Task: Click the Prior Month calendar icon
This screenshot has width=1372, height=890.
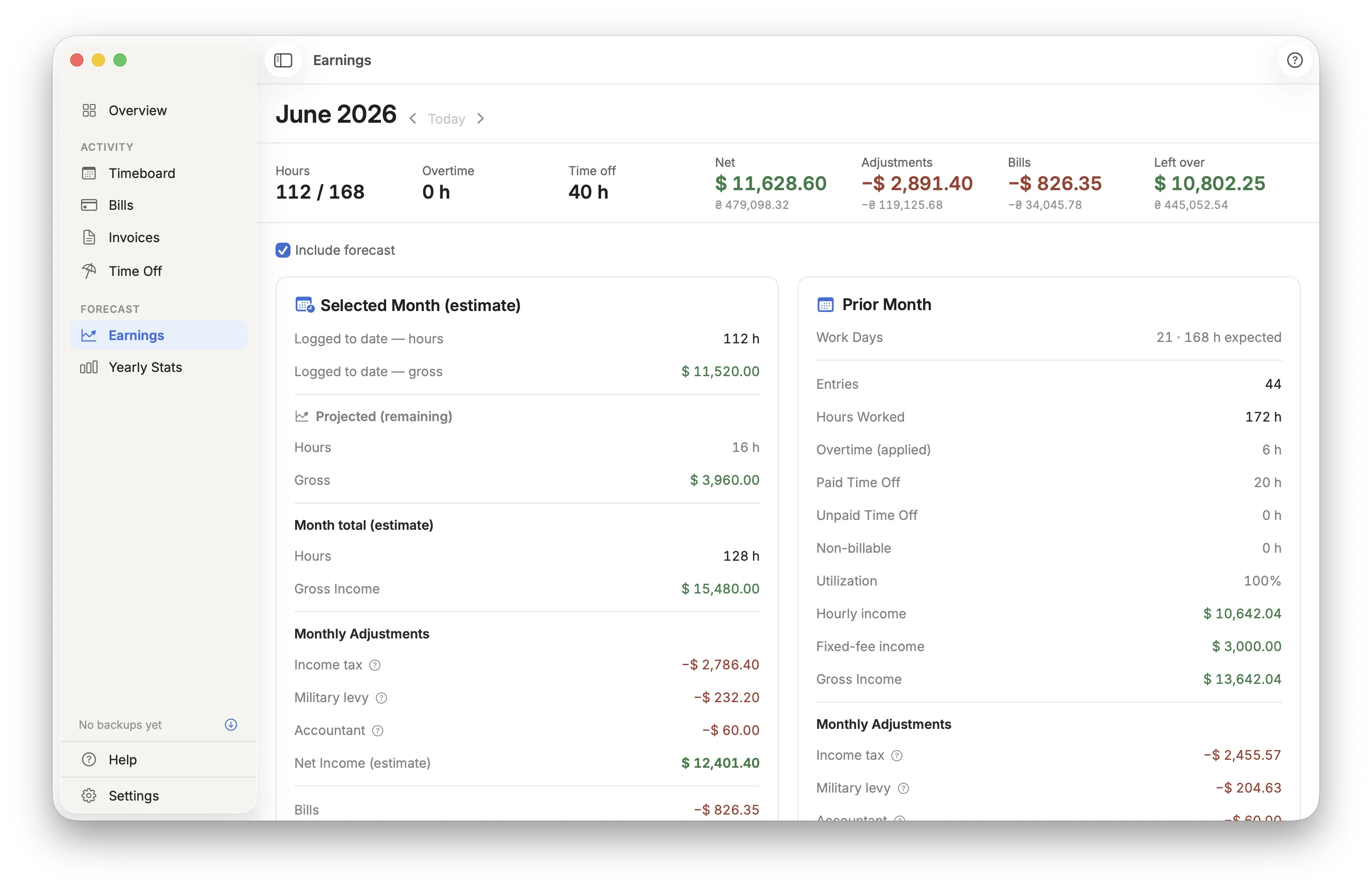Action: pos(826,304)
